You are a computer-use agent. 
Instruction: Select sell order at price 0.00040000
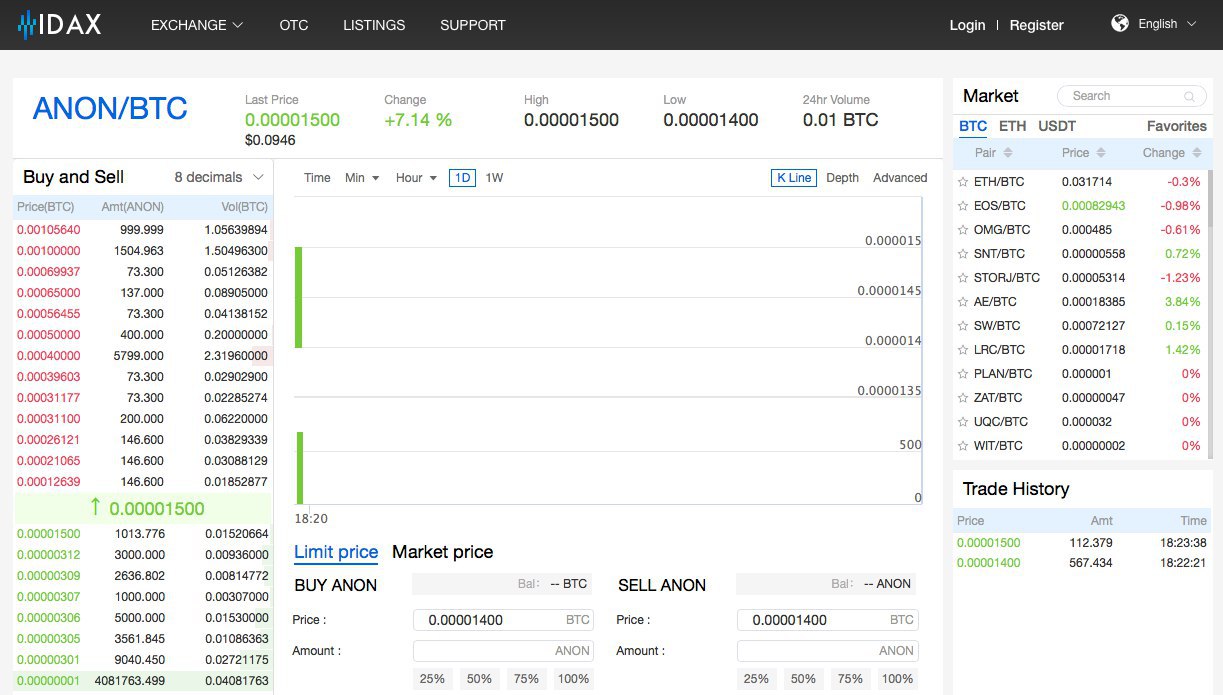point(143,356)
